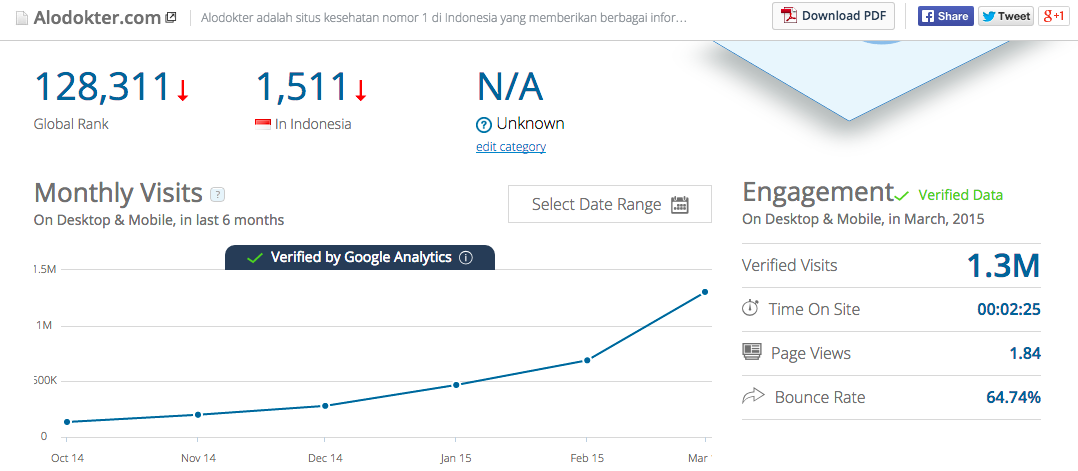Share the page on Facebook

[945, 16]
